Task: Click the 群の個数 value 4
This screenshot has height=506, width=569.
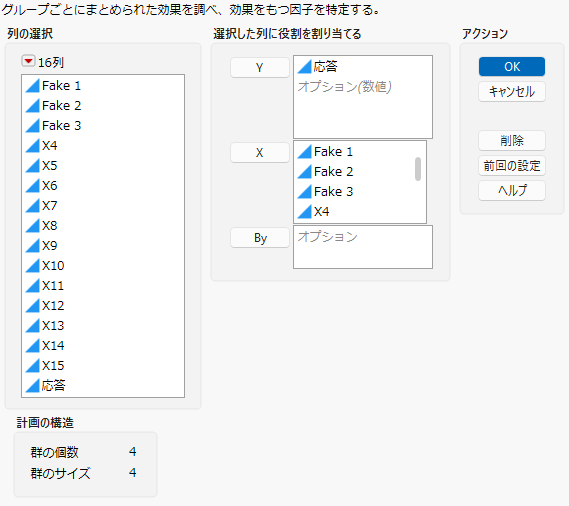Action: (x=132, y=452)
